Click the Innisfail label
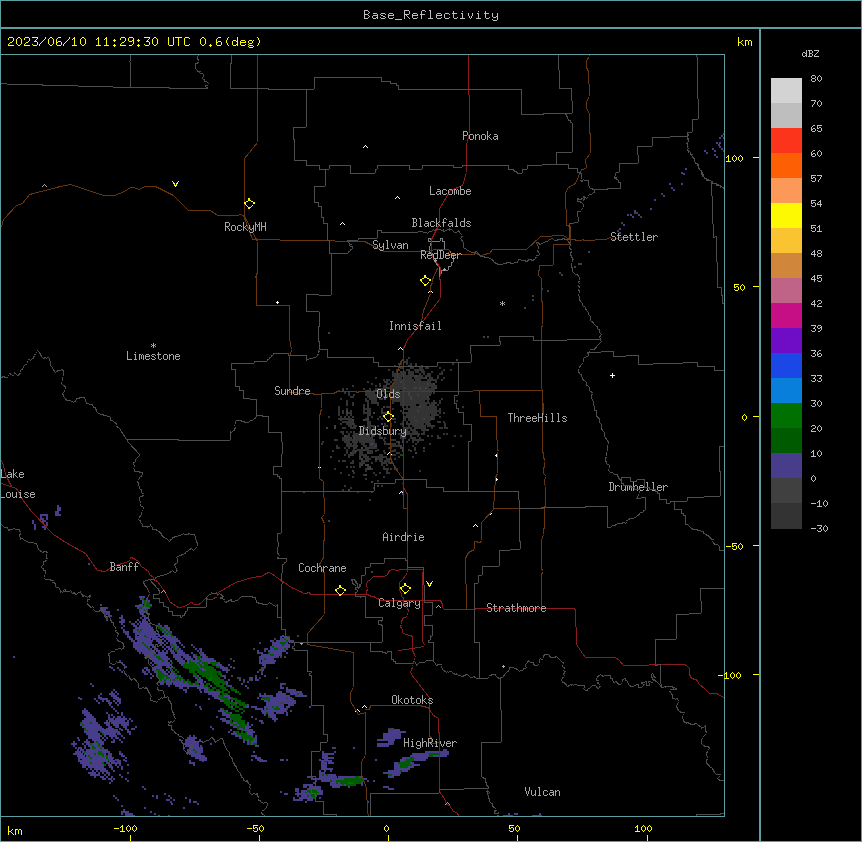The height and width of the screenshot is (842, 862). (x=415, y=326)
